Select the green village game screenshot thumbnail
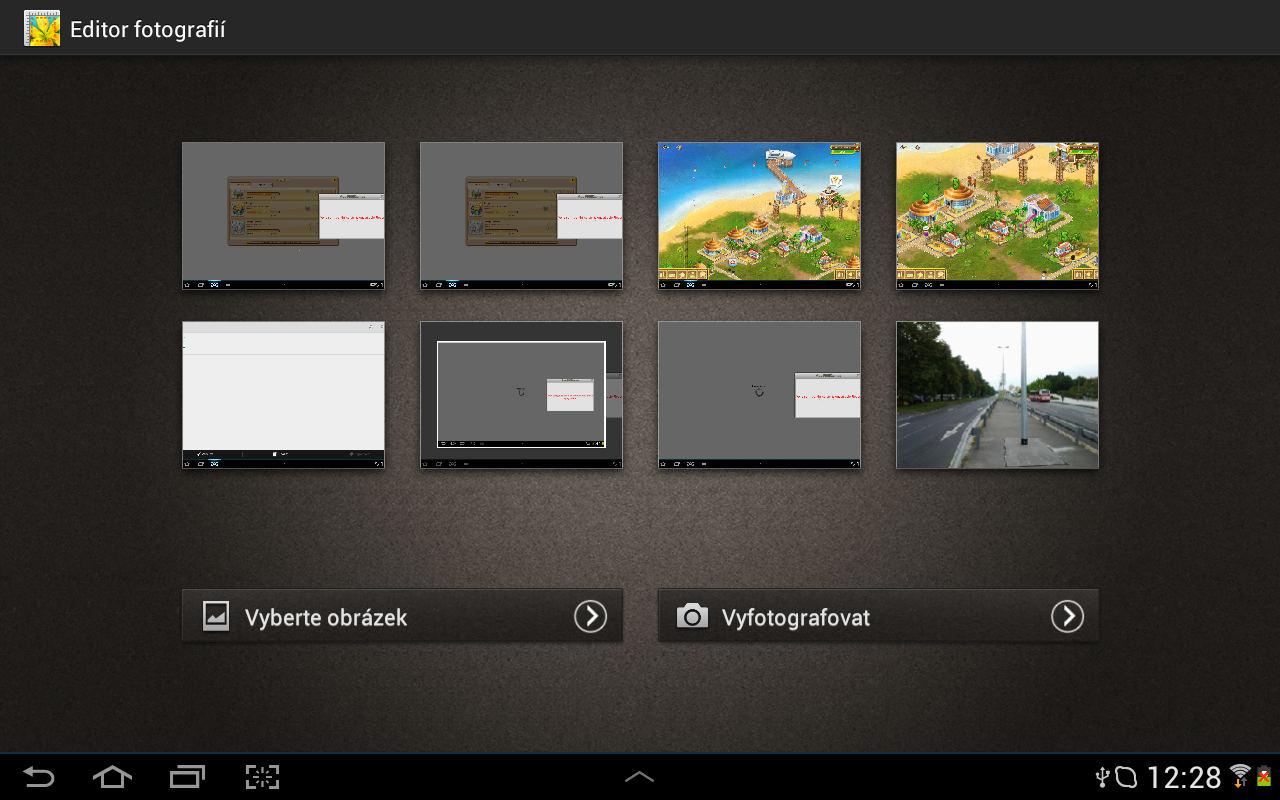1280x800 pixels. coord(996,215)
